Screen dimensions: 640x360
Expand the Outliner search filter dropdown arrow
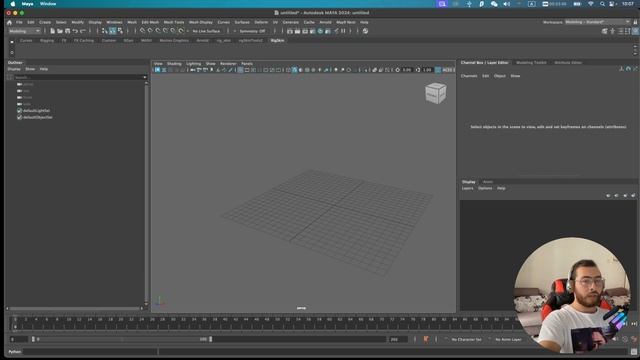tap(144, 77)
